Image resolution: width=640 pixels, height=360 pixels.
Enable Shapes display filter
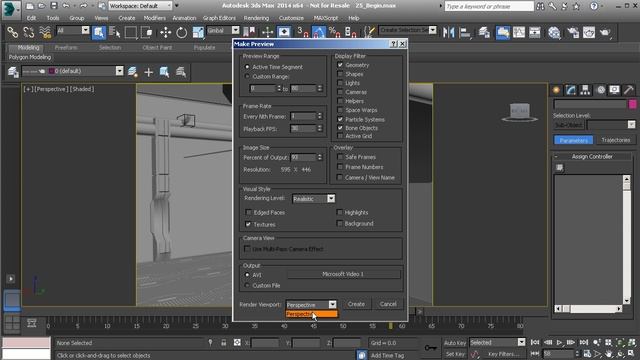point(340,74)
